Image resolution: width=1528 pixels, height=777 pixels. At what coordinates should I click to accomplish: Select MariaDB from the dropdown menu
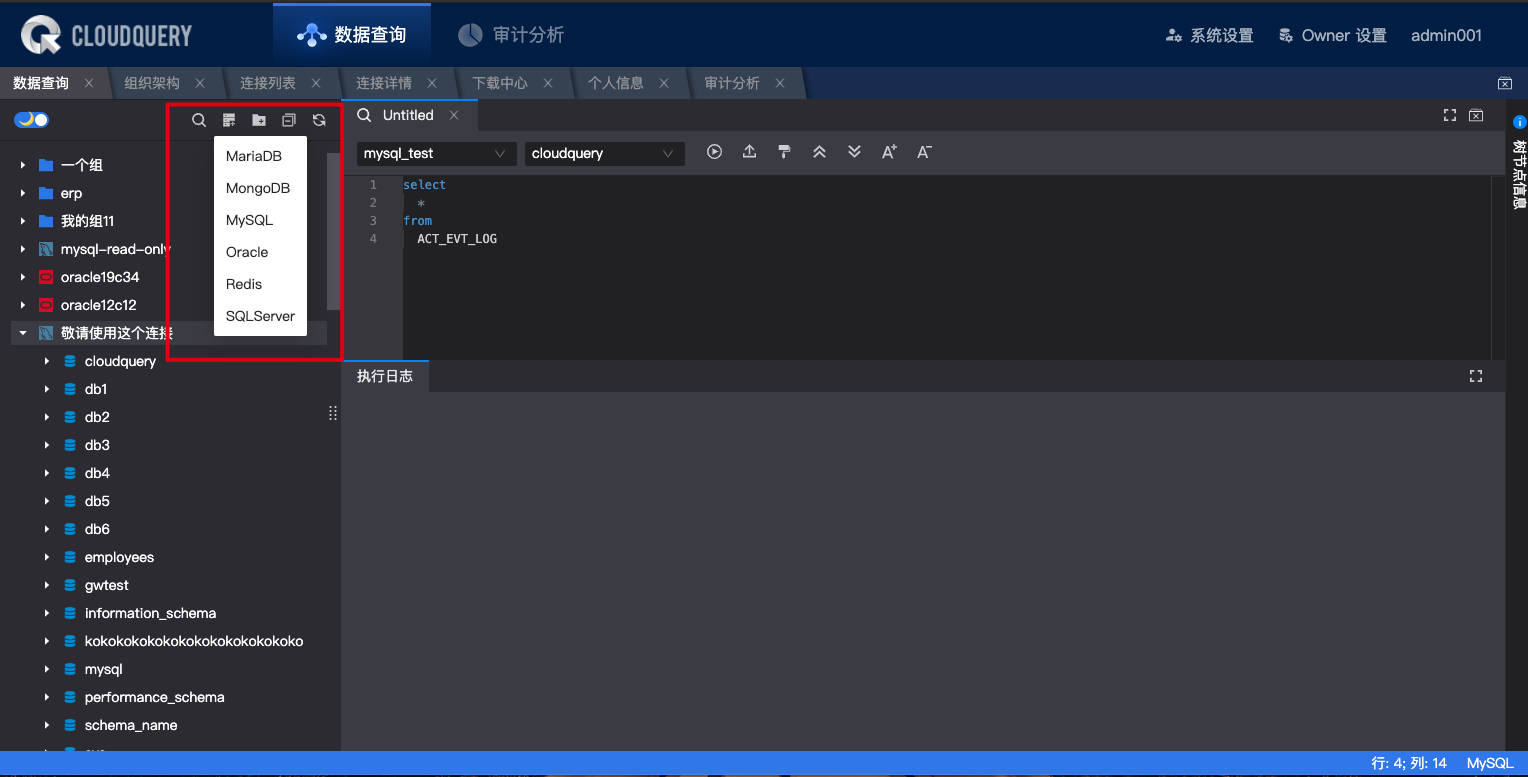260,156
